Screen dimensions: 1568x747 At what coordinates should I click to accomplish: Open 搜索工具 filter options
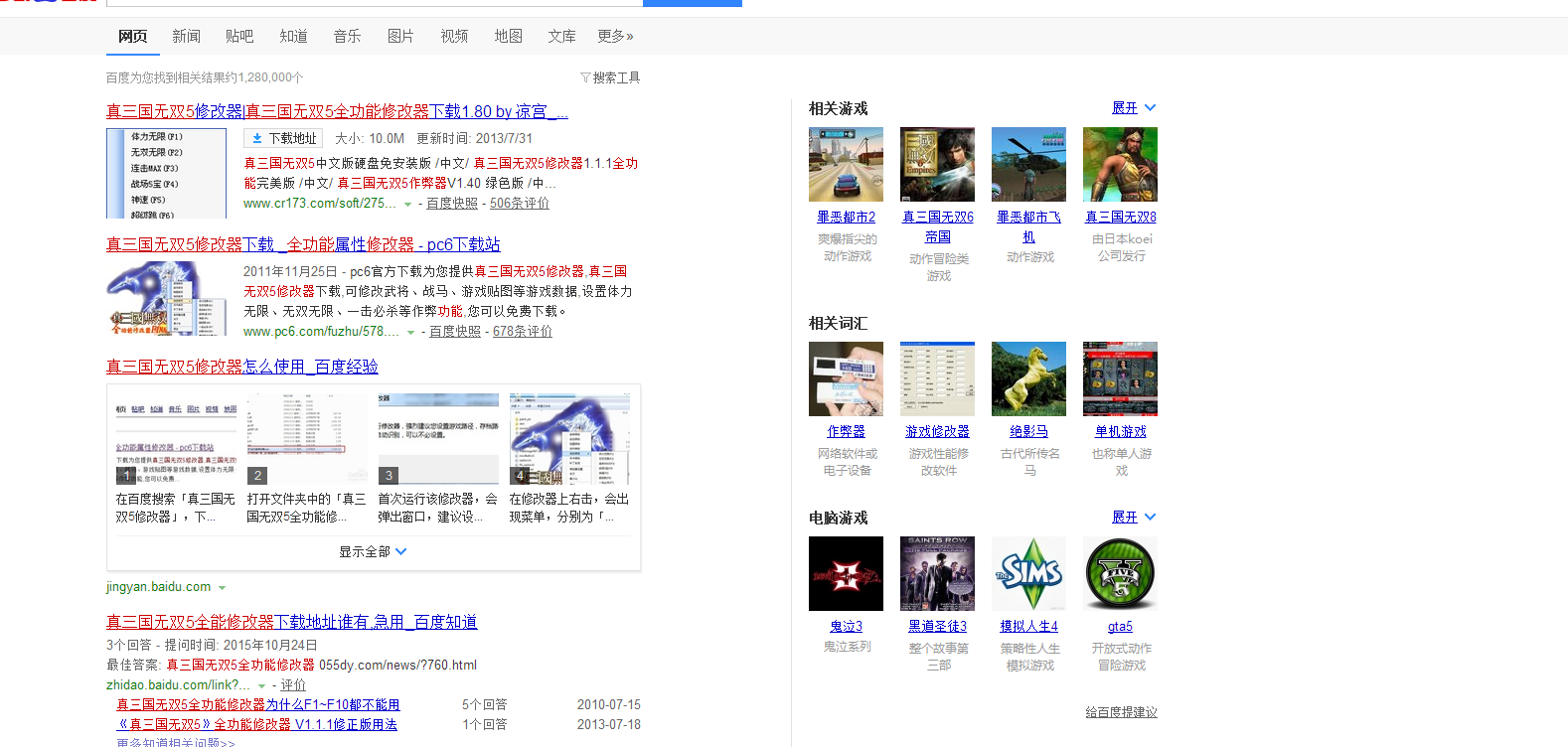[x=610, y=77]
